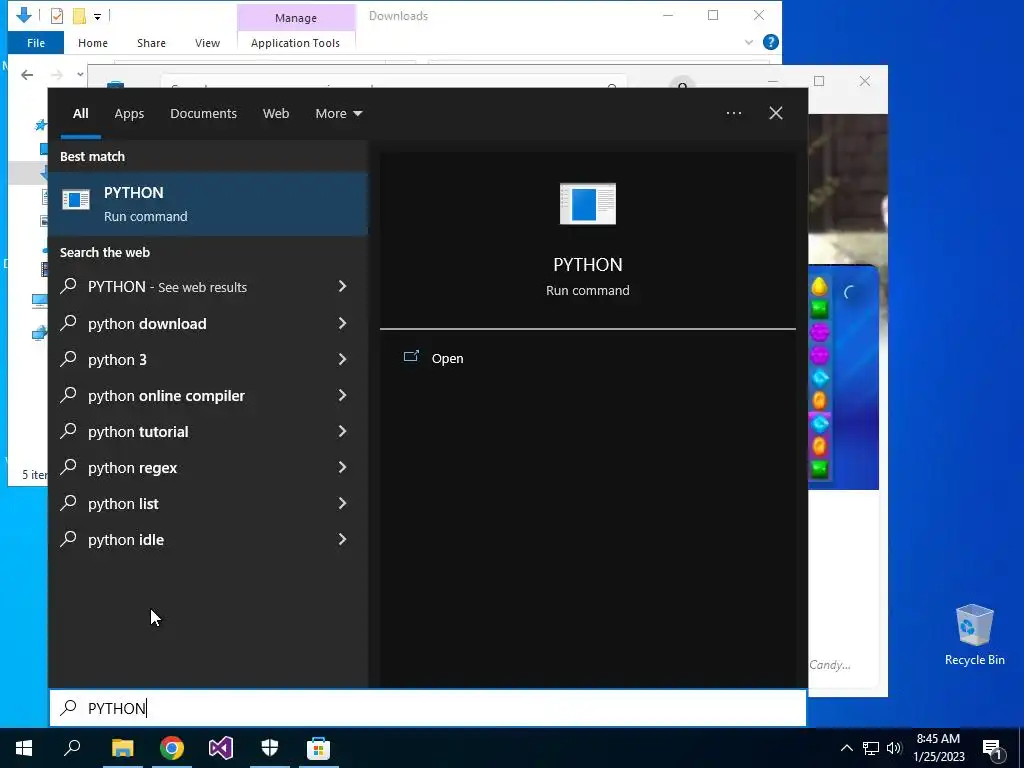Screen dimensions: 1024x768
Task: Open search options ellipsis menu
Action: tap(733, 113)
